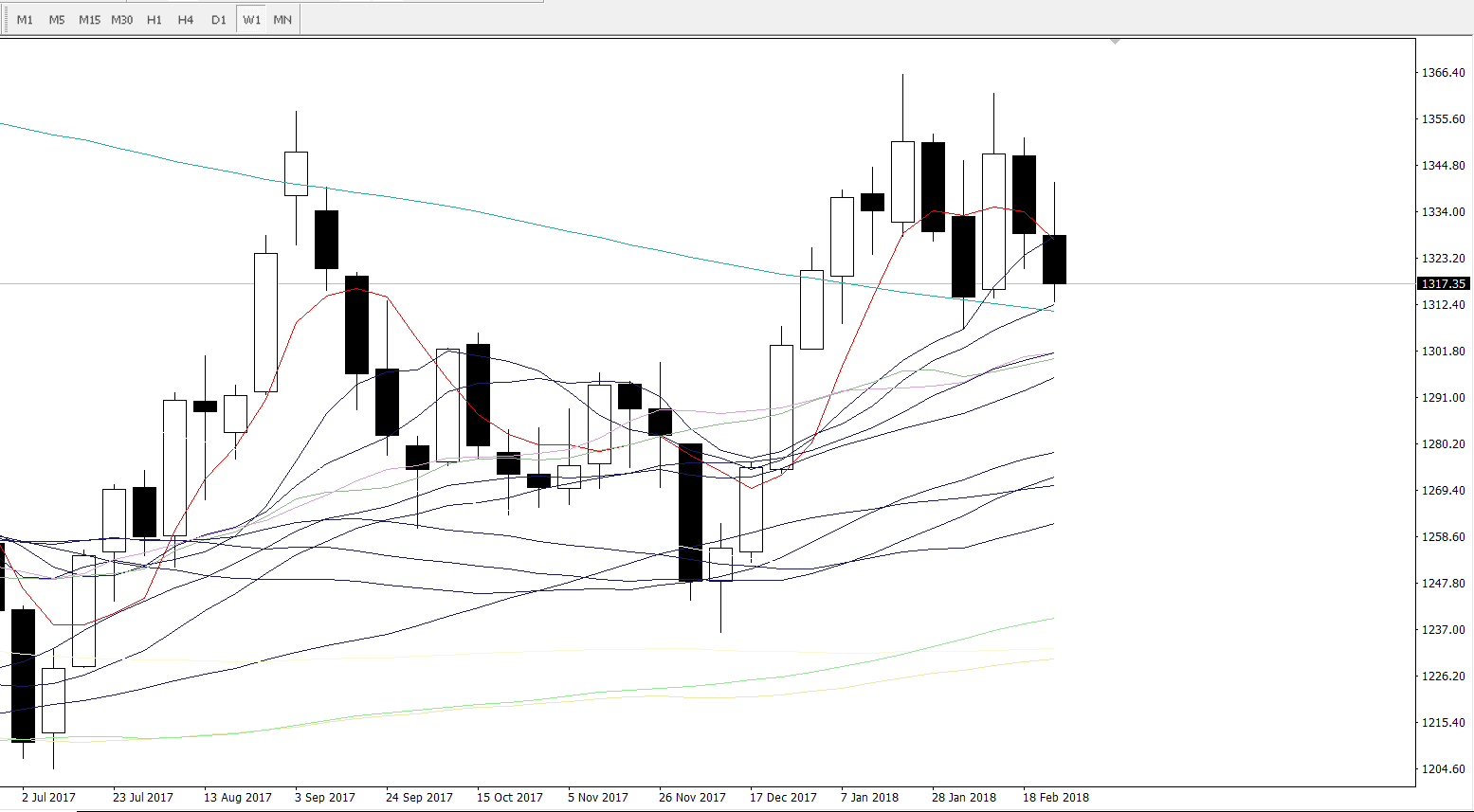Click the 3 Sep 2017 date label
Viewport: 1474px width, 812px height.
[x=325, y=797]
